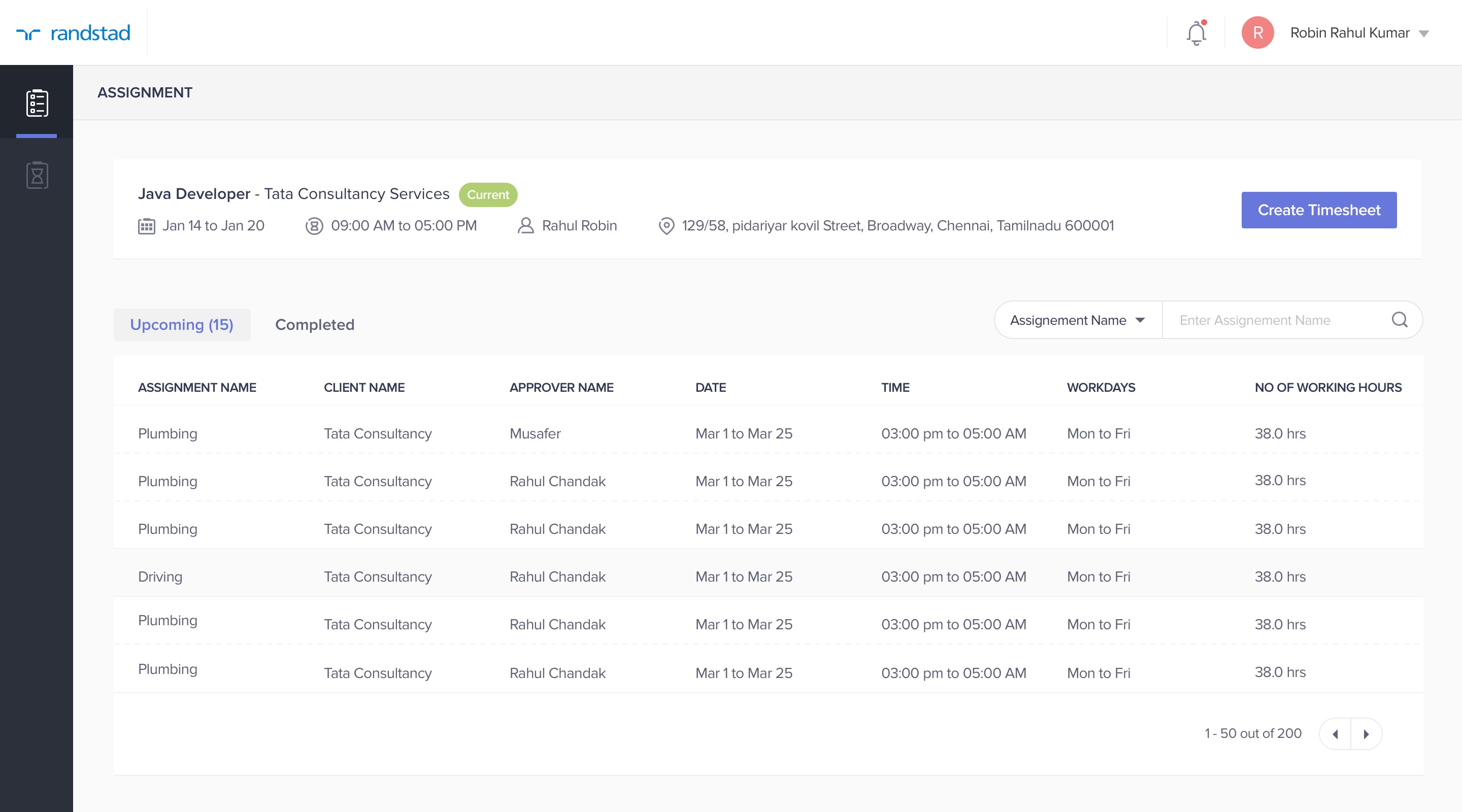Click the randstad logo
Viewport: 1462px width, 812px height.
[74, 32]
